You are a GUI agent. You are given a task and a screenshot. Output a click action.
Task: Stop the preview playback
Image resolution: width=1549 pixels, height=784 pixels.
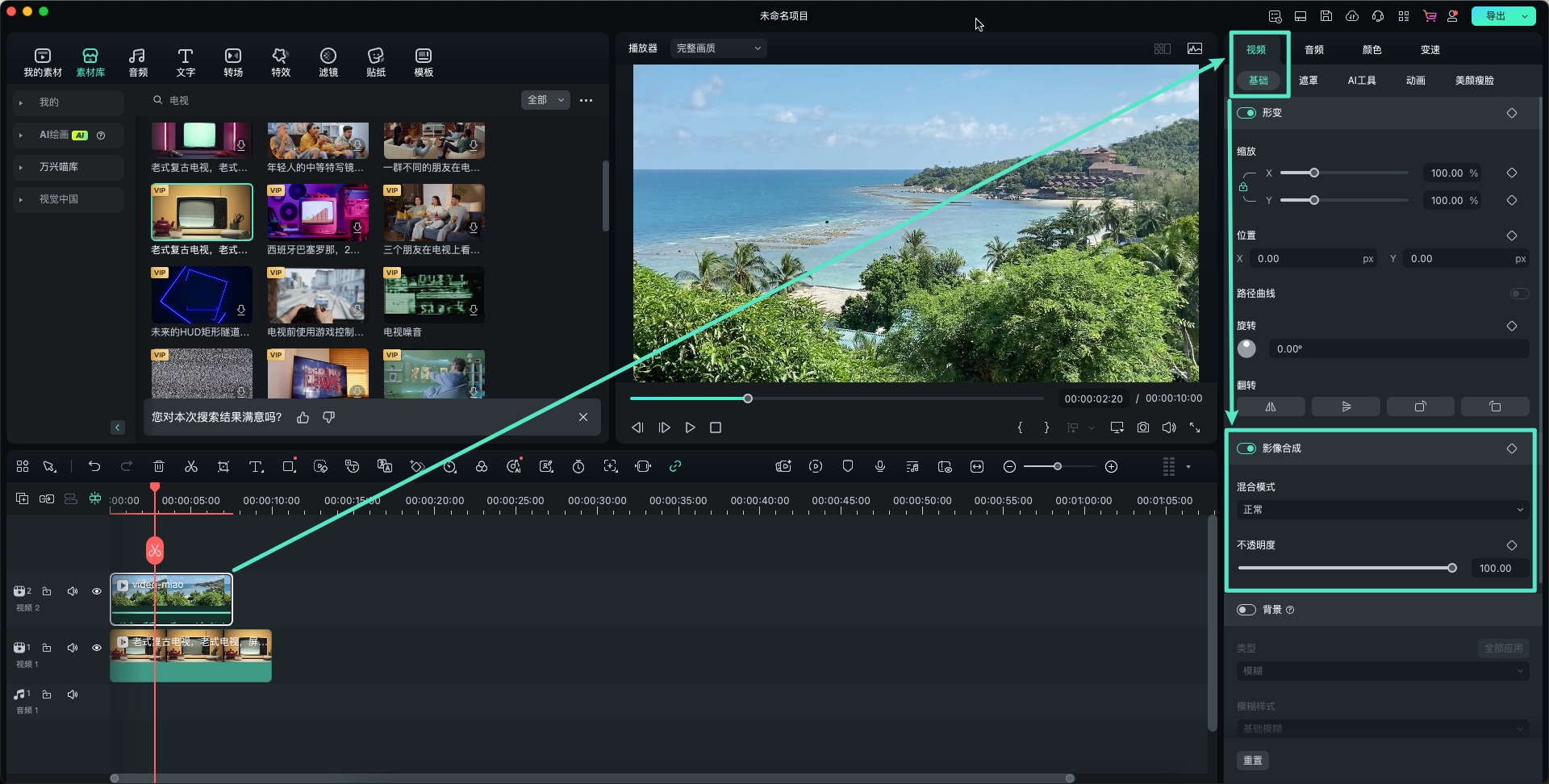pyautogui.click(x=716, y=427)
